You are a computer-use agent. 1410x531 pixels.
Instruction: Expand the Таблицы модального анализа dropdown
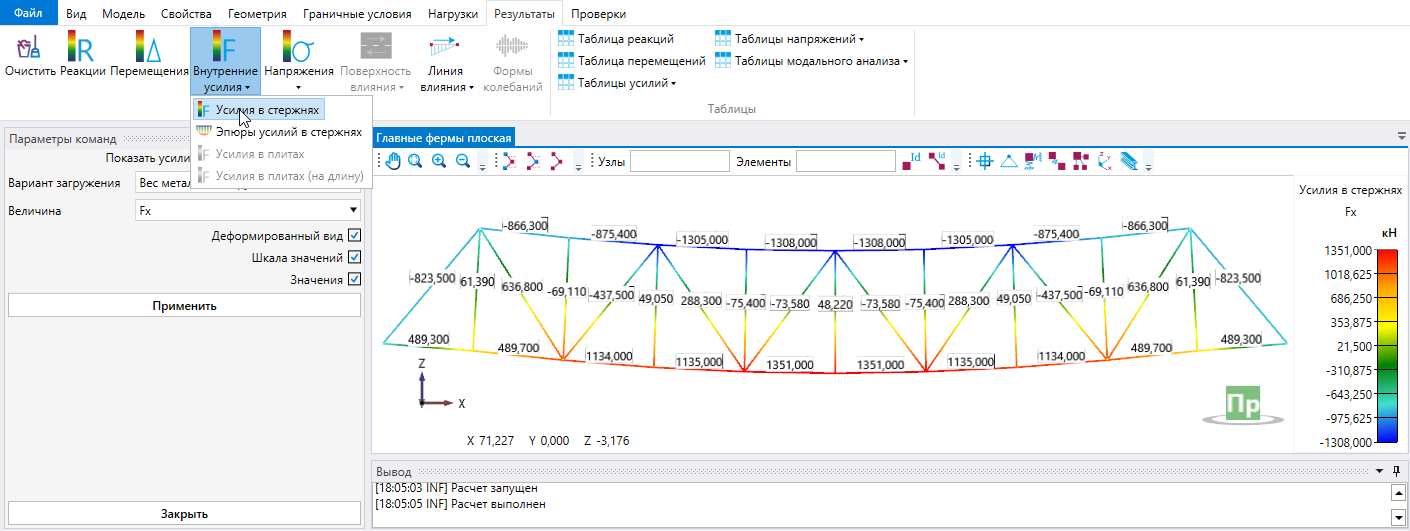point(811,61)
